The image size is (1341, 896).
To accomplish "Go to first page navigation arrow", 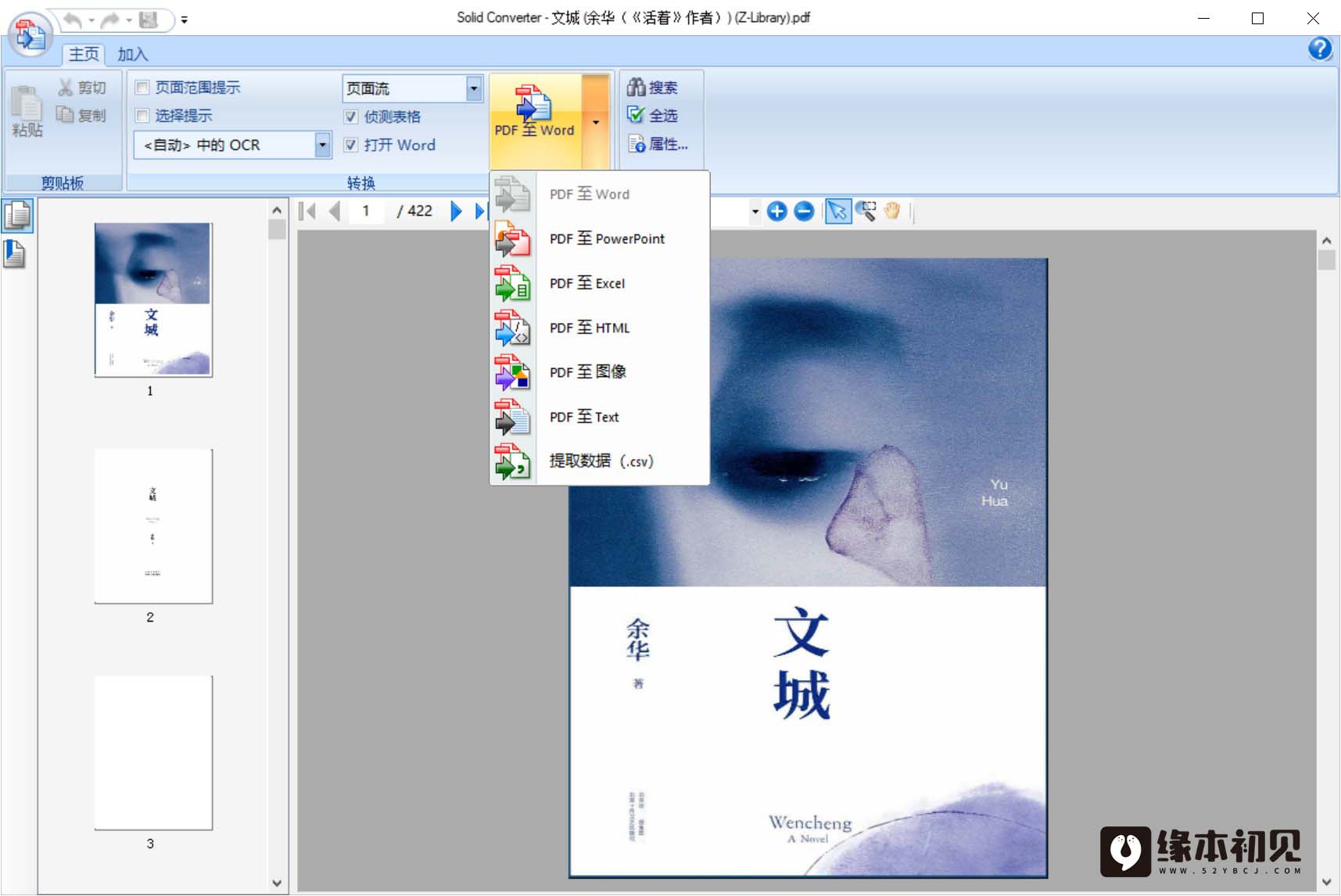I will tap(307, 211).
